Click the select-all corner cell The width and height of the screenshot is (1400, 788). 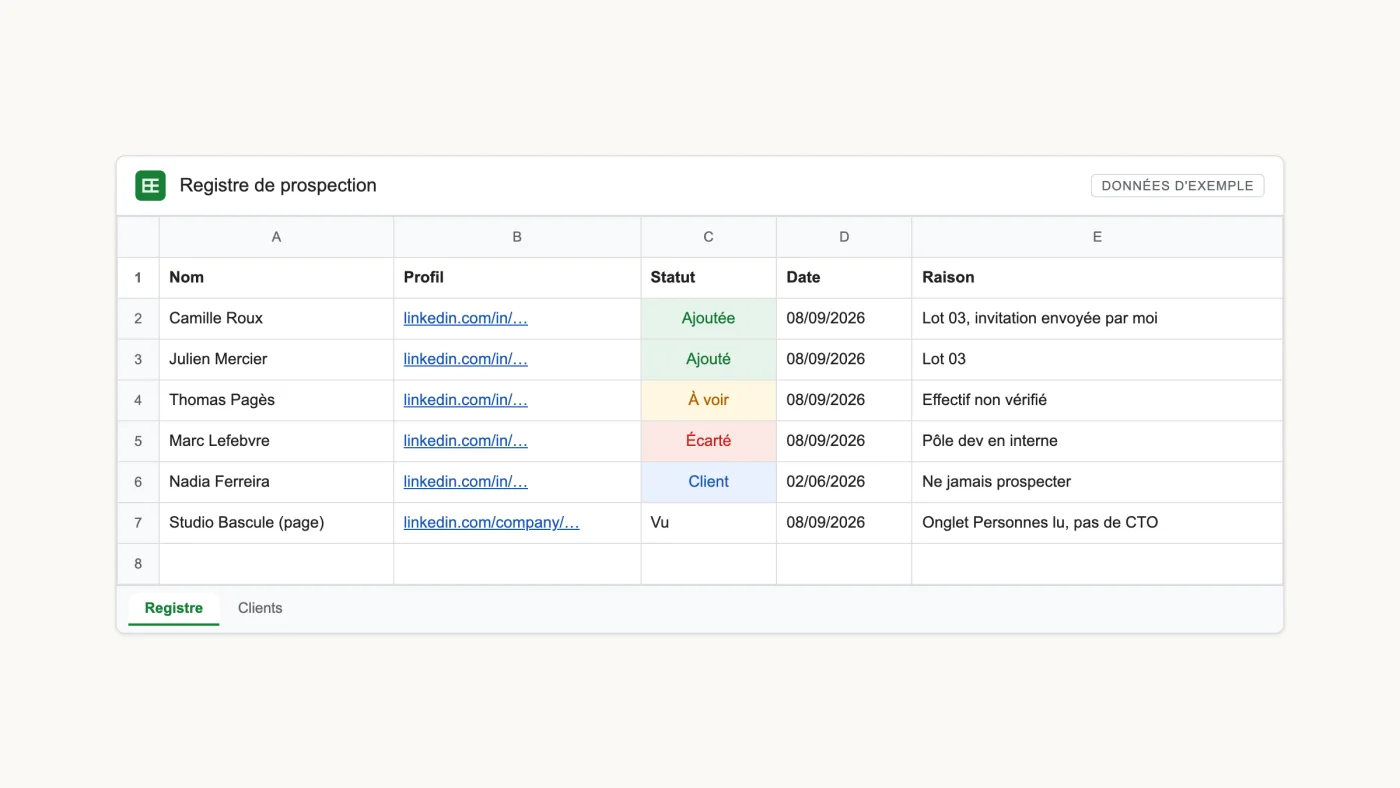coord(138,237)
